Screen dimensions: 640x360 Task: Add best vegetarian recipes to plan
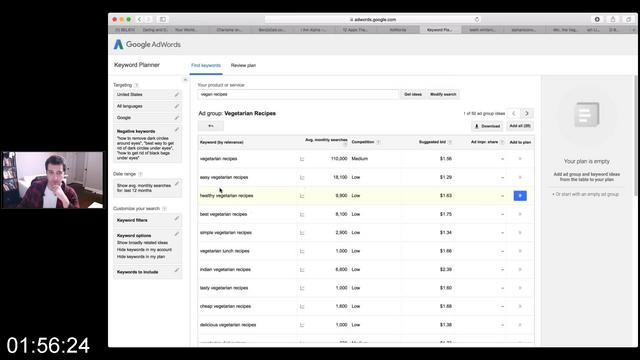pyautogui.click(x=520, y=214)
